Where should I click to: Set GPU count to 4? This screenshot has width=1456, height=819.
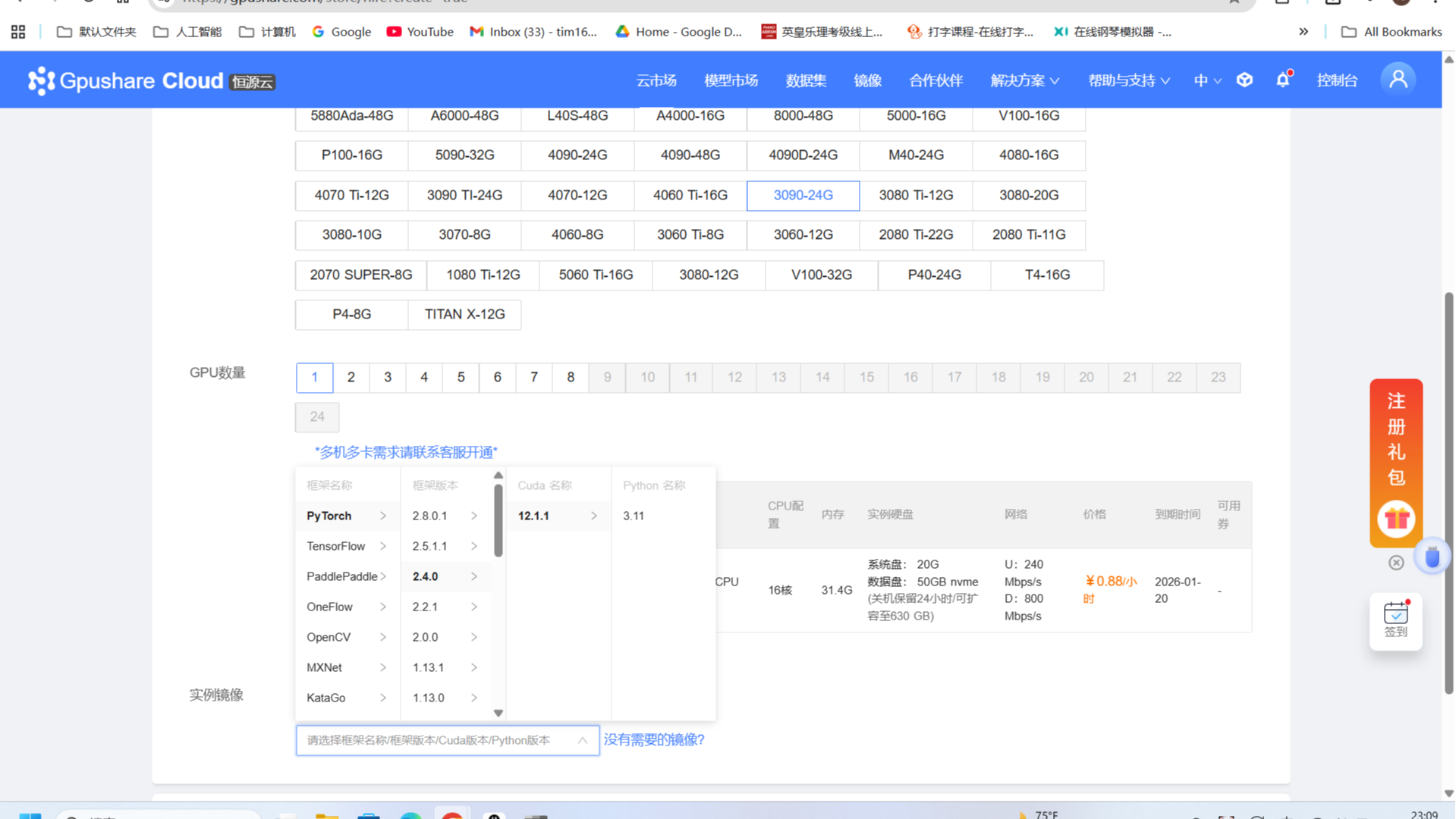point(424,377)
